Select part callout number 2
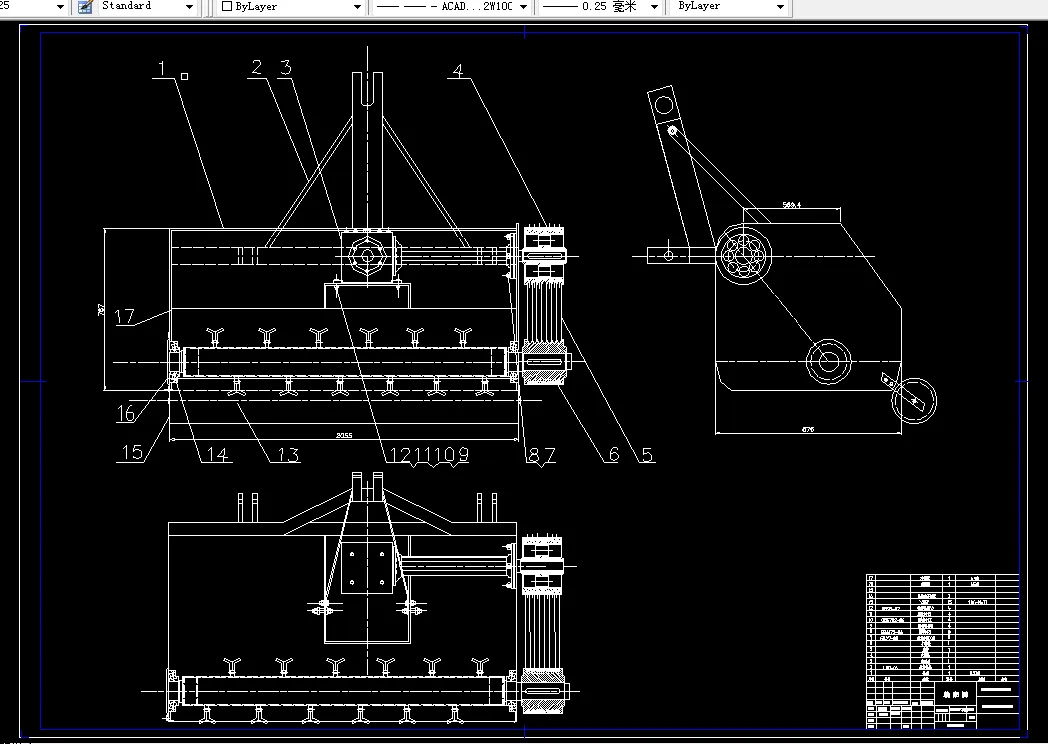1048x744 pixels. 257,68
